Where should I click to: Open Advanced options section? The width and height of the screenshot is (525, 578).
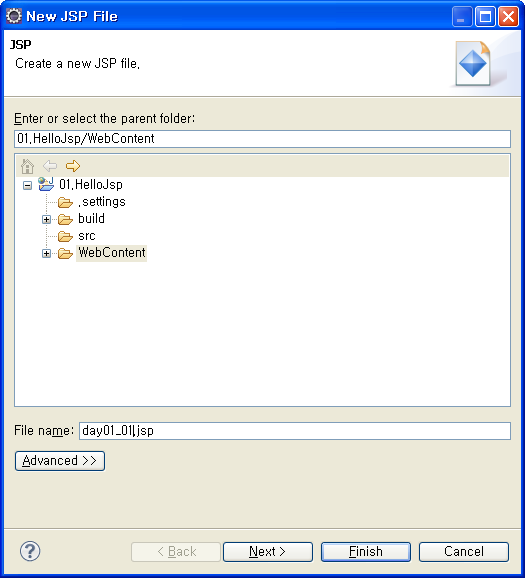(x=60, y=461)
